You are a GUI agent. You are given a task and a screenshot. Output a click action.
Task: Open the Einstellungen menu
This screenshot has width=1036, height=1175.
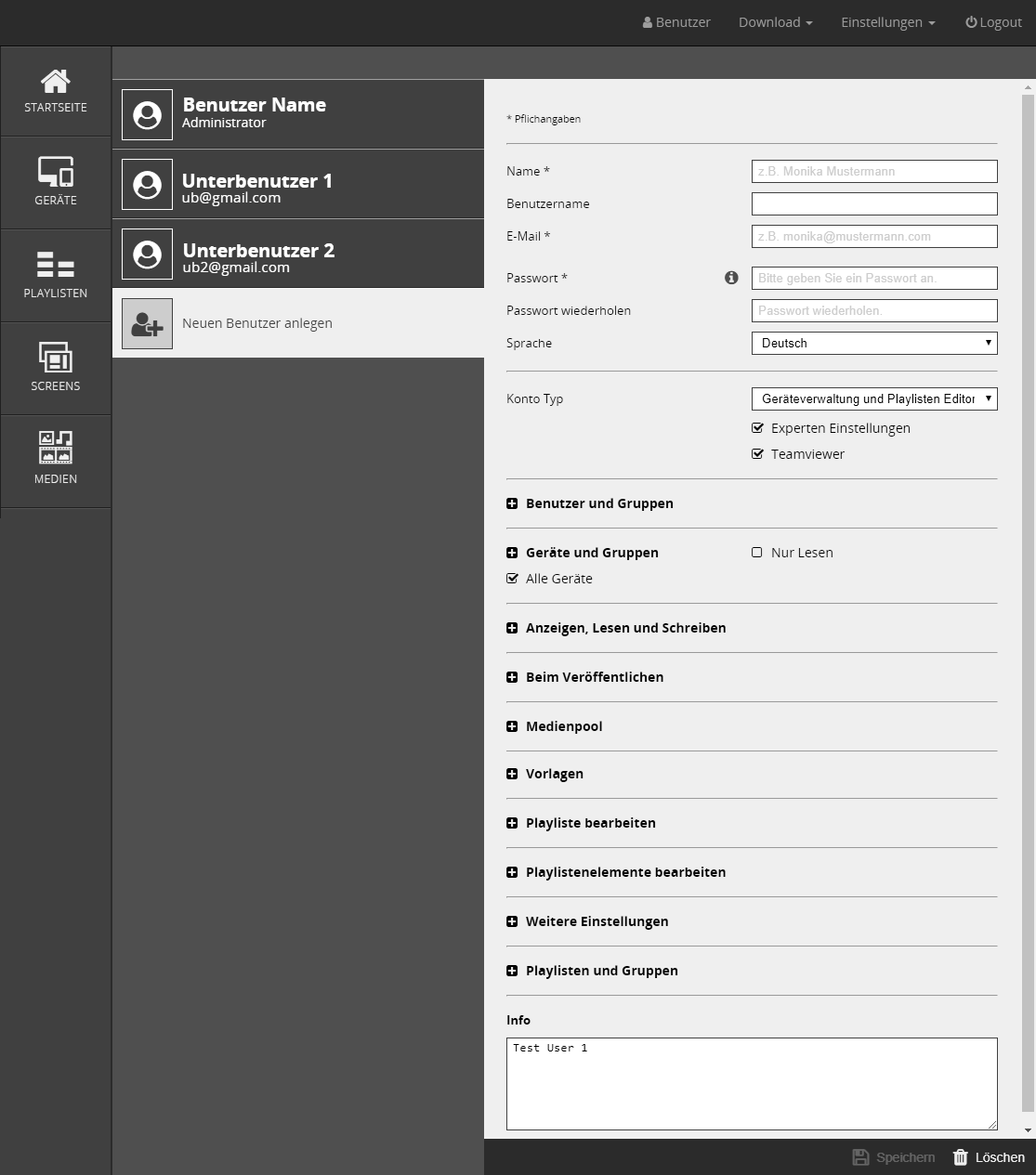click(x=887, y=22)
